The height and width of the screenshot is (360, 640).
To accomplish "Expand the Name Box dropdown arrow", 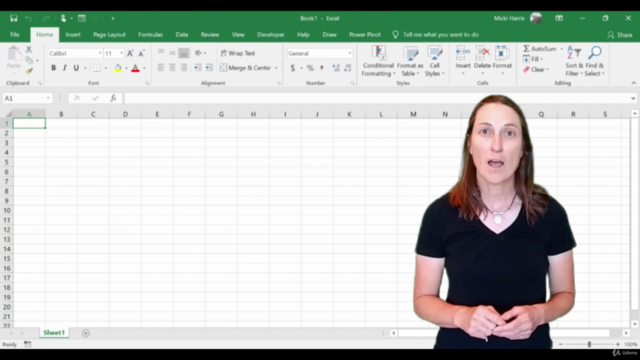I will click(48, 98).
